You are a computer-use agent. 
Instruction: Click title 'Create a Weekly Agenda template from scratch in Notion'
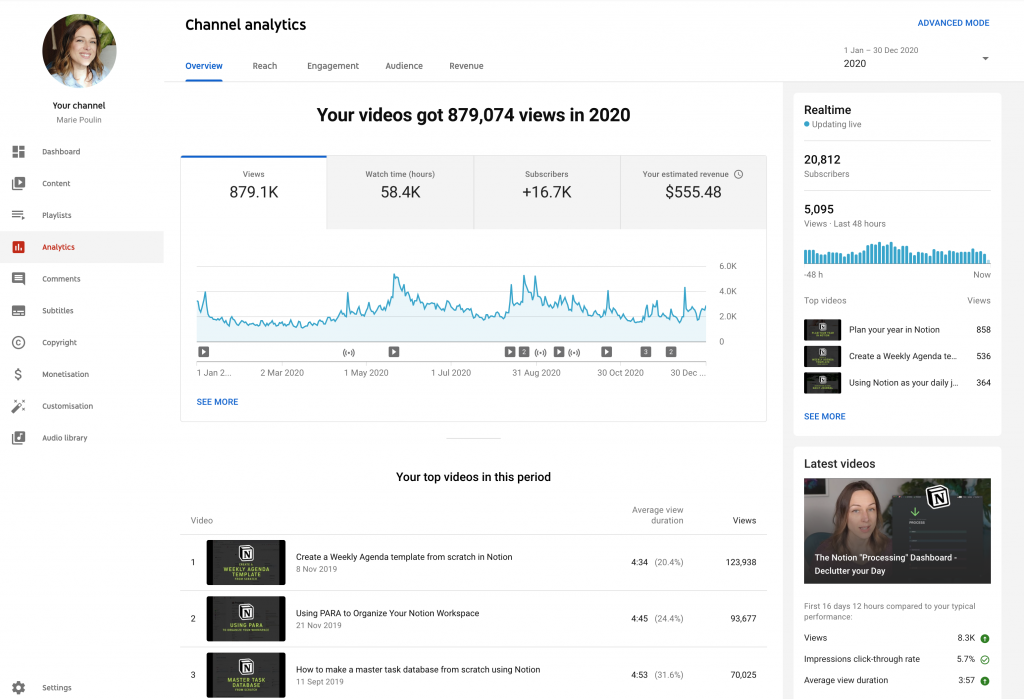pos(404,557)
